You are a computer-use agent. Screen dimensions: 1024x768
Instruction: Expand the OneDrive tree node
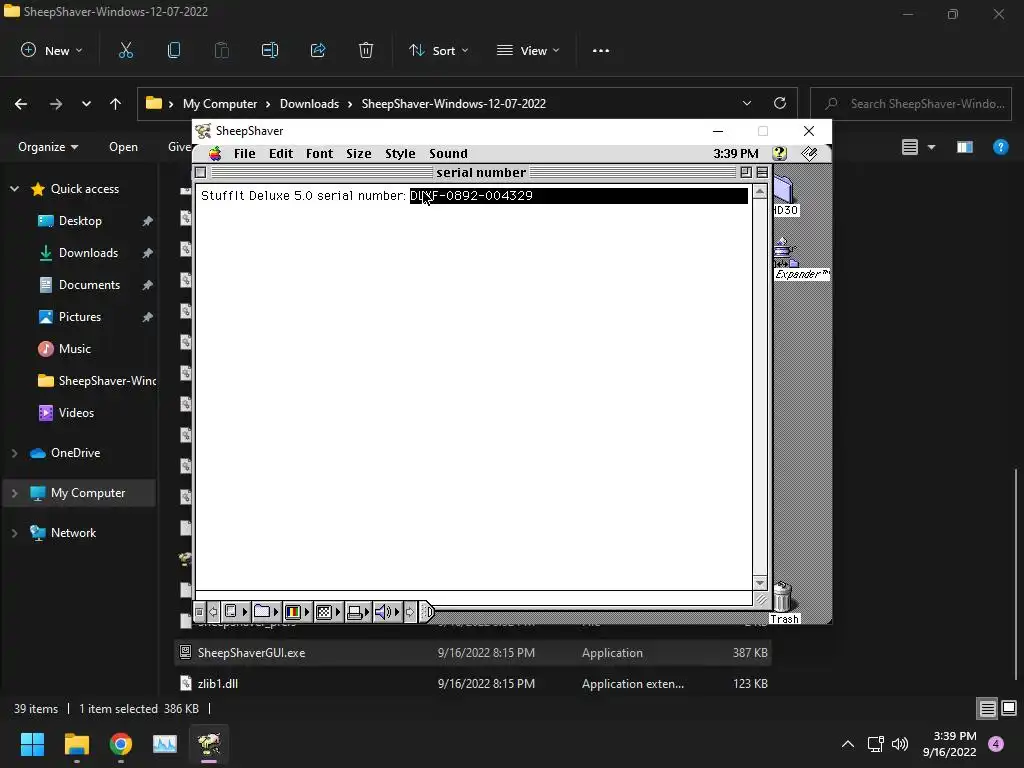tap(14, 453)
